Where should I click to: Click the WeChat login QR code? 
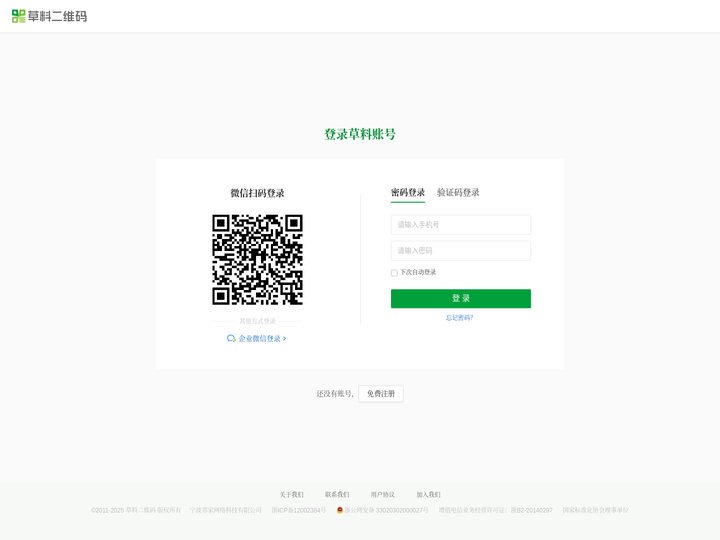click(x=257, y=259)
